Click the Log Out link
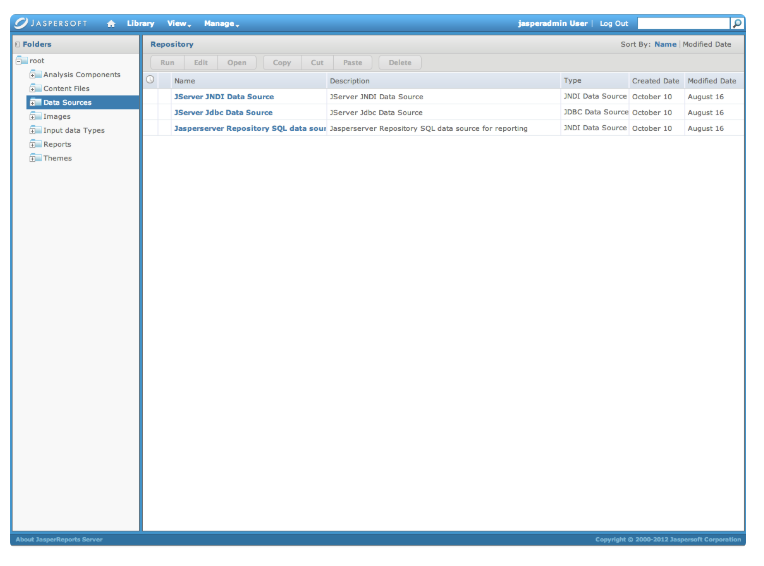The image size is (764, 566). pos(614,23)
